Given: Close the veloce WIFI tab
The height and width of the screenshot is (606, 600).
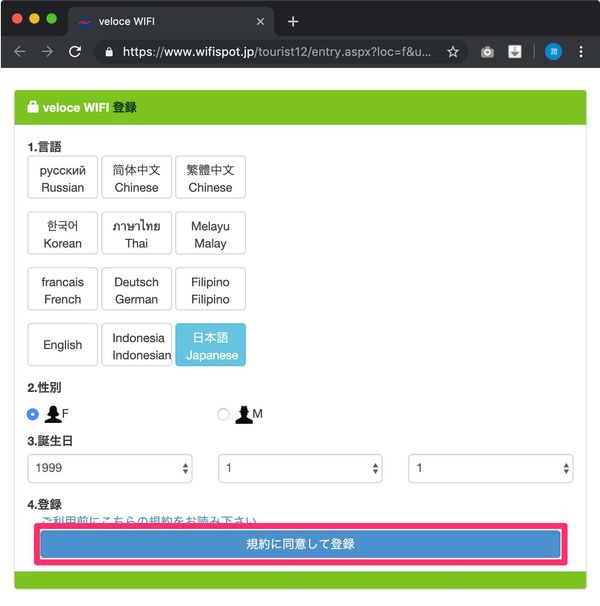Looking at the screenshot, I should pyautogui.click(x=261, y=22).
